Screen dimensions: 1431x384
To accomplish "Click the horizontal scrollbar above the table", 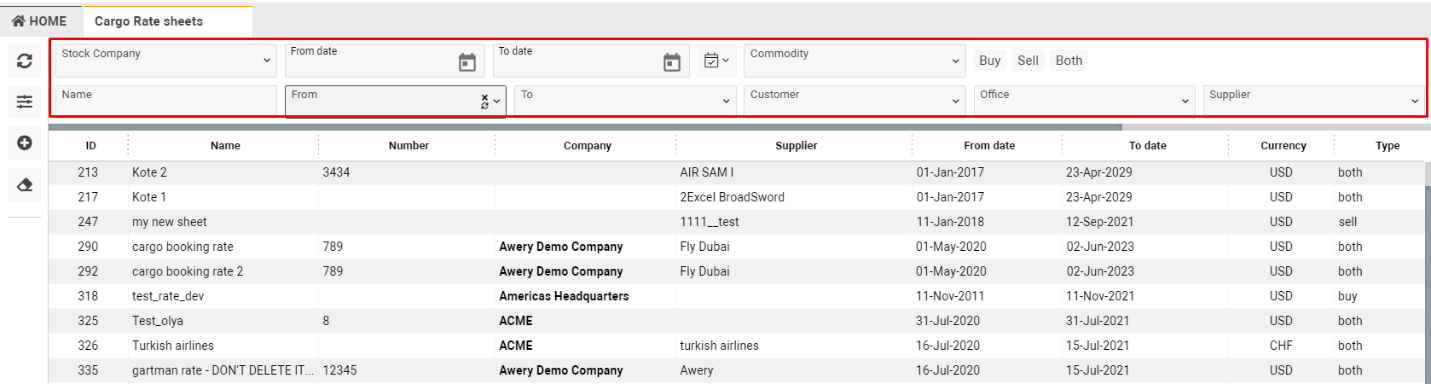I will click(x=586, y=127).
